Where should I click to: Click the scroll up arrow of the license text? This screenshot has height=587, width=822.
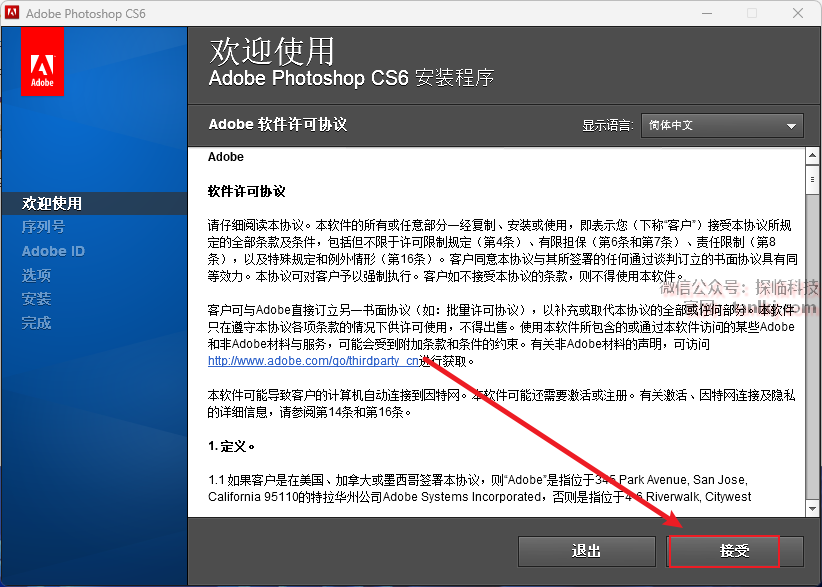pyautogui.click(x=813, y=157)
